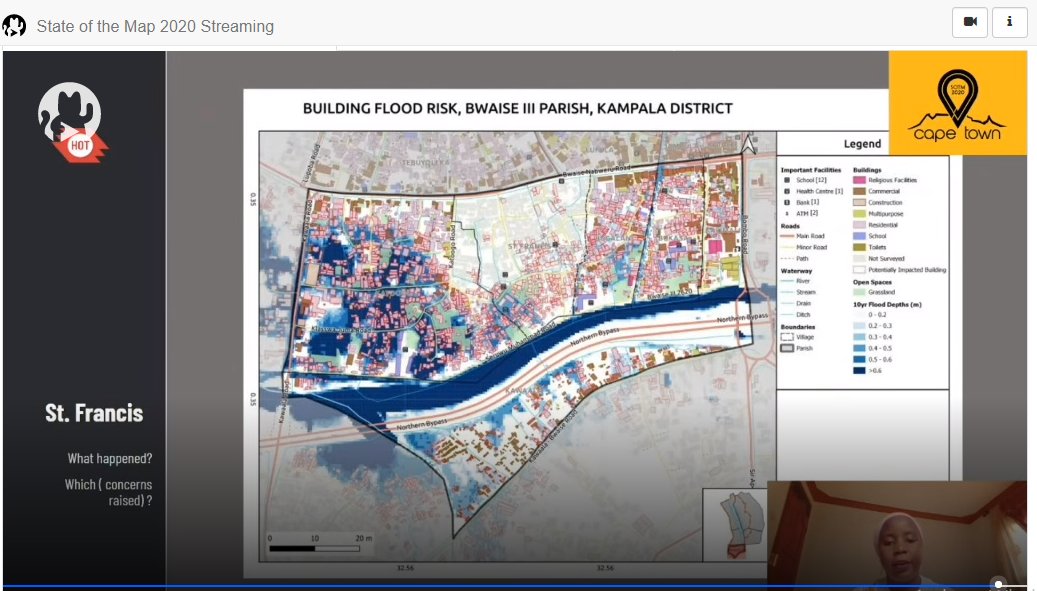The height and width of the screenshot is (591, 1037).
Task: Click the "Toilets" legend entry
Action: point(877,247)
